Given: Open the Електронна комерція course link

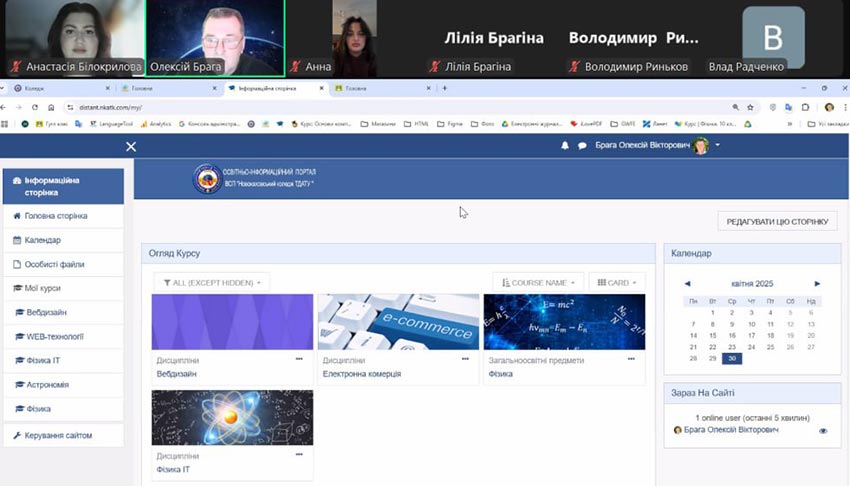Looking at the screenshot, I should point(361,374).
